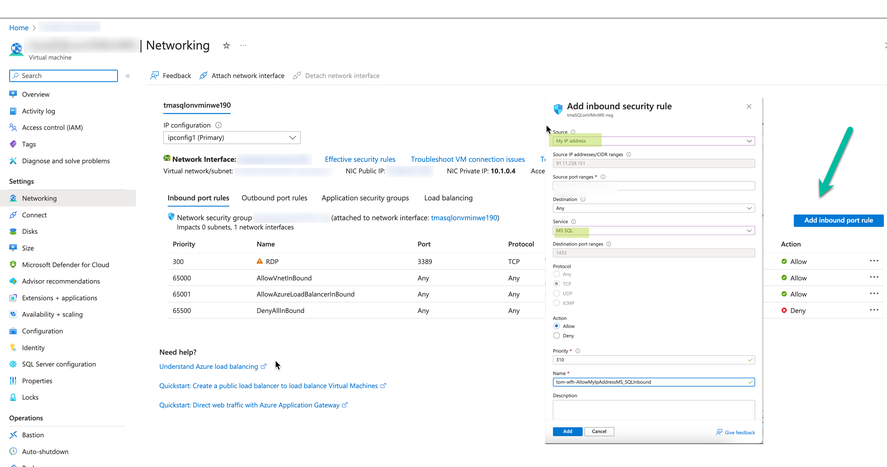887x467 pixels.
Task: Collapse the sidebar with the double chevron
Action: (x=128, y=76)
